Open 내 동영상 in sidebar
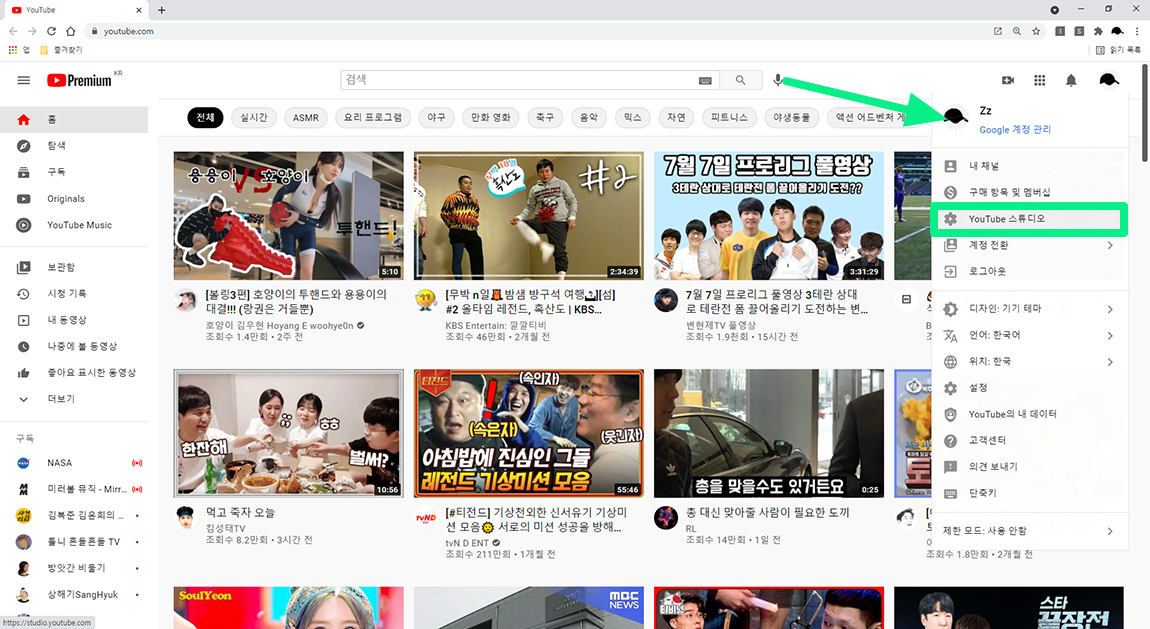The width and height of the screenshot is (1150, 629). pos(74,320)
